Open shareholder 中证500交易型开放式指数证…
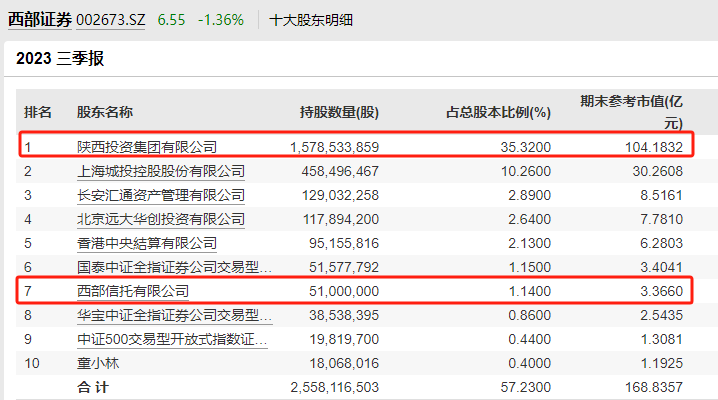718x400 pixels. (x=172, y=339)
